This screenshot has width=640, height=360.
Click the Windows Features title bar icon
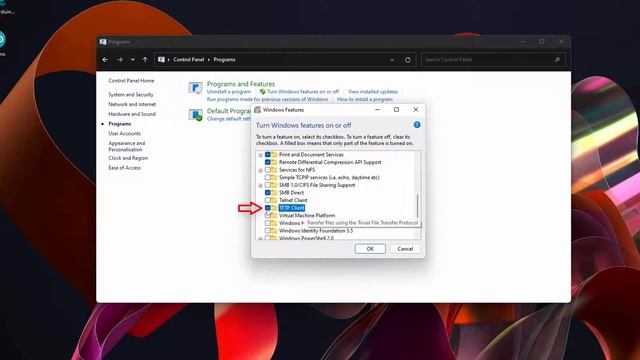coord(258,110)
